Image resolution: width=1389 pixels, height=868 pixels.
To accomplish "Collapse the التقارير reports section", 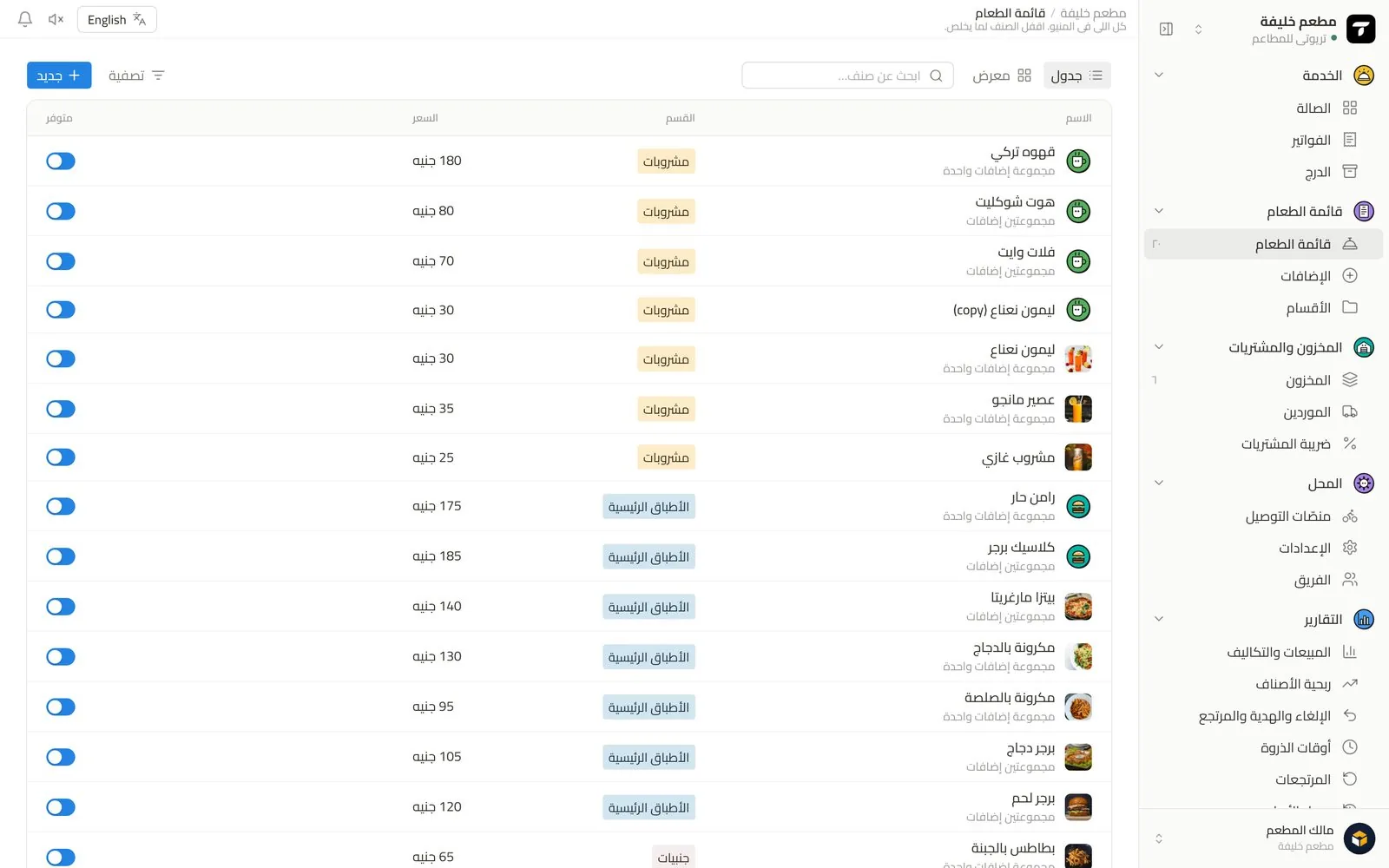I will point(1158,619).
